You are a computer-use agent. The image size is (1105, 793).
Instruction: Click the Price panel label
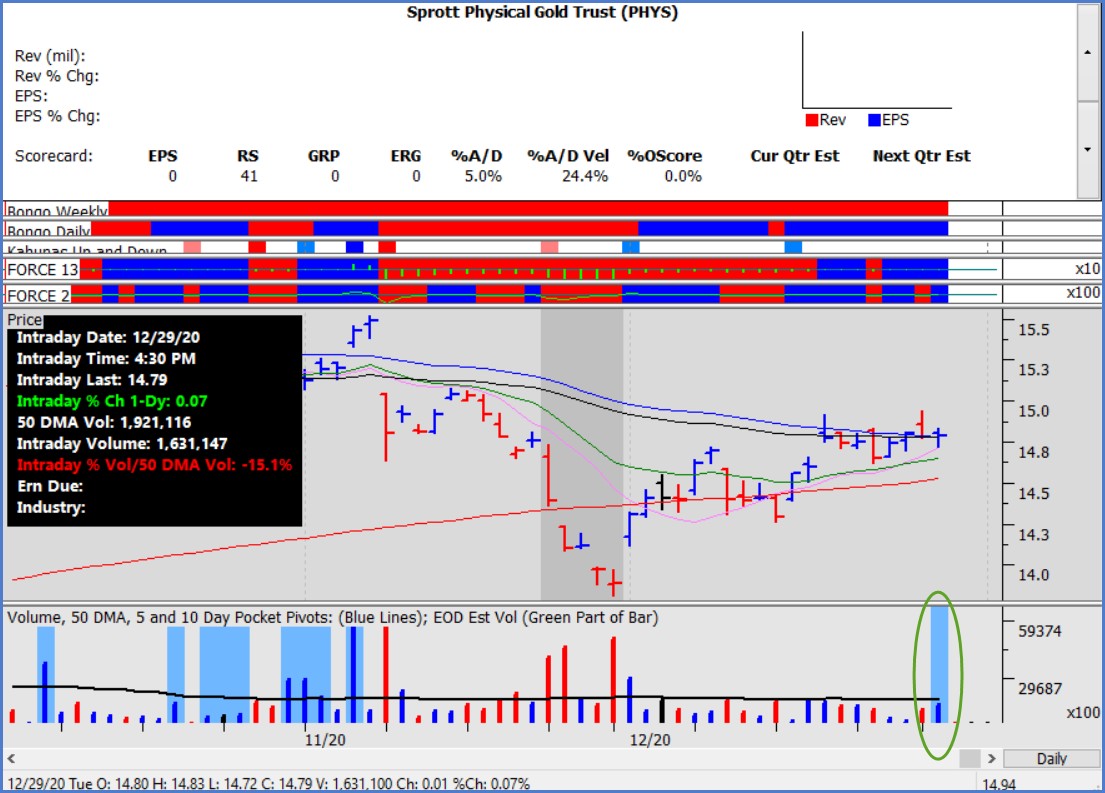26,320
